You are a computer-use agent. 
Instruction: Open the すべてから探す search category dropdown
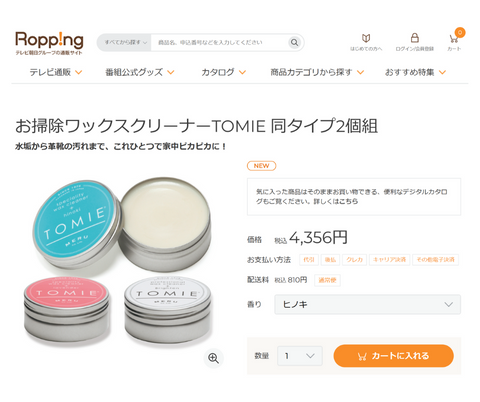tap(124, 42)
